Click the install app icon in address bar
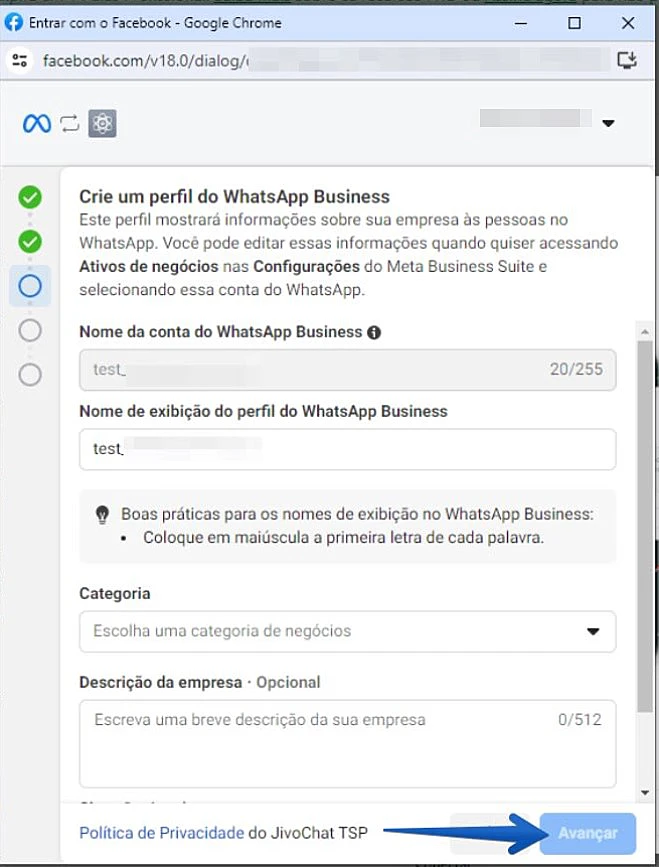This screenshot has height=867, width=659. coord(627,60)
